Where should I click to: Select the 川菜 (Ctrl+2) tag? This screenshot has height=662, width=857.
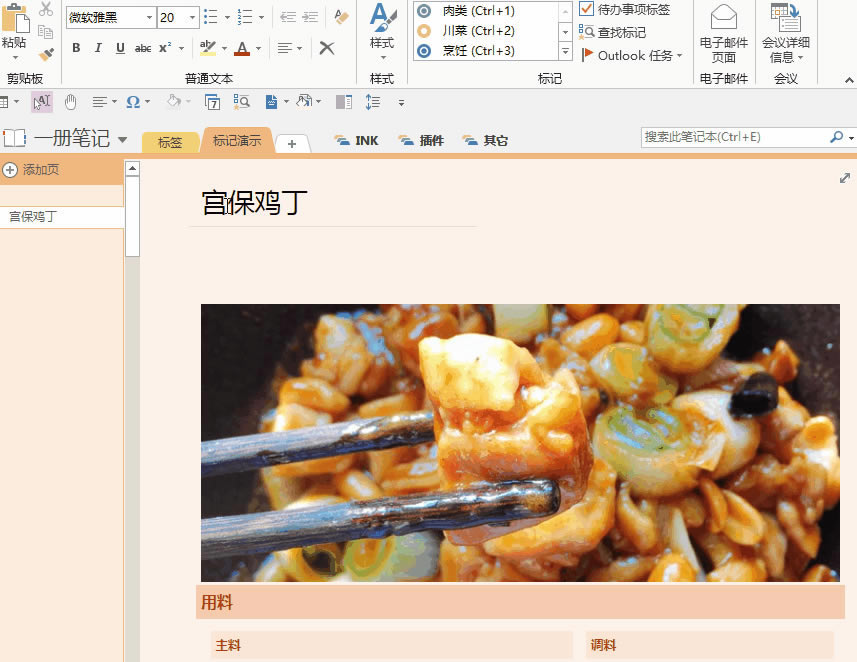pos(485,31)
